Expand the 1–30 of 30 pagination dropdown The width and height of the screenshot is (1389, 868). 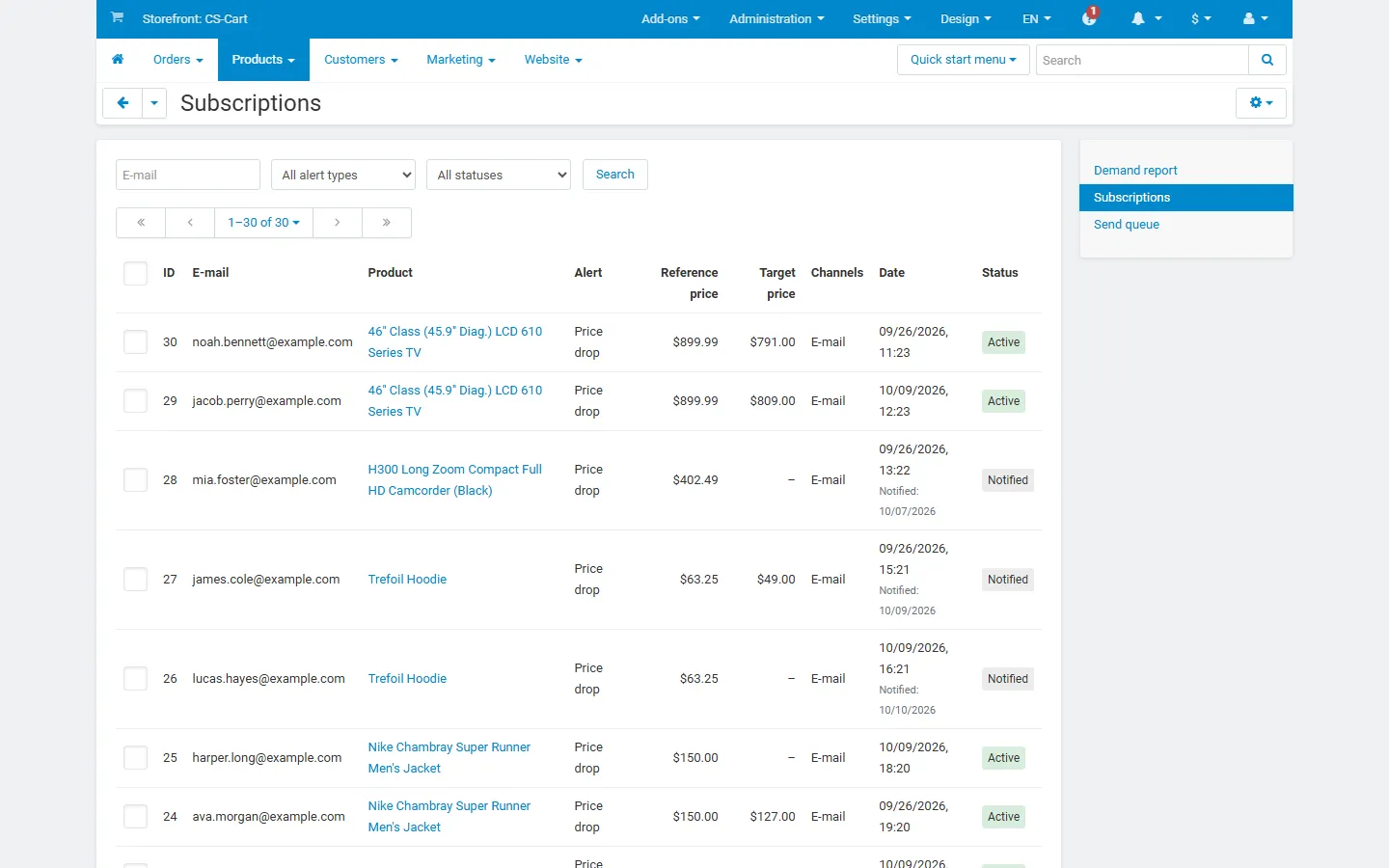tap(263, 223)
